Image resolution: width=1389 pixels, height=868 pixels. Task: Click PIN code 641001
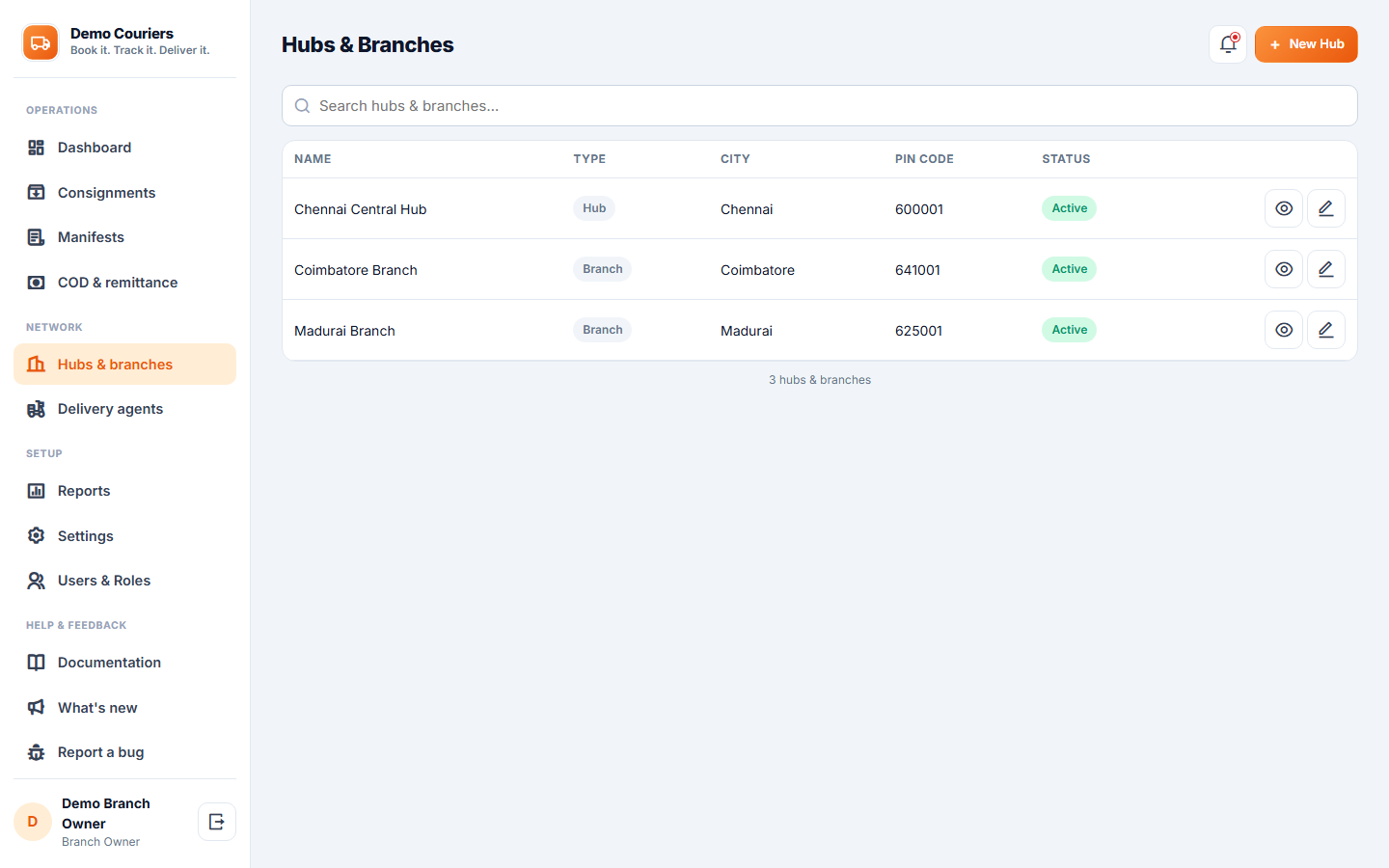[917, 270]
